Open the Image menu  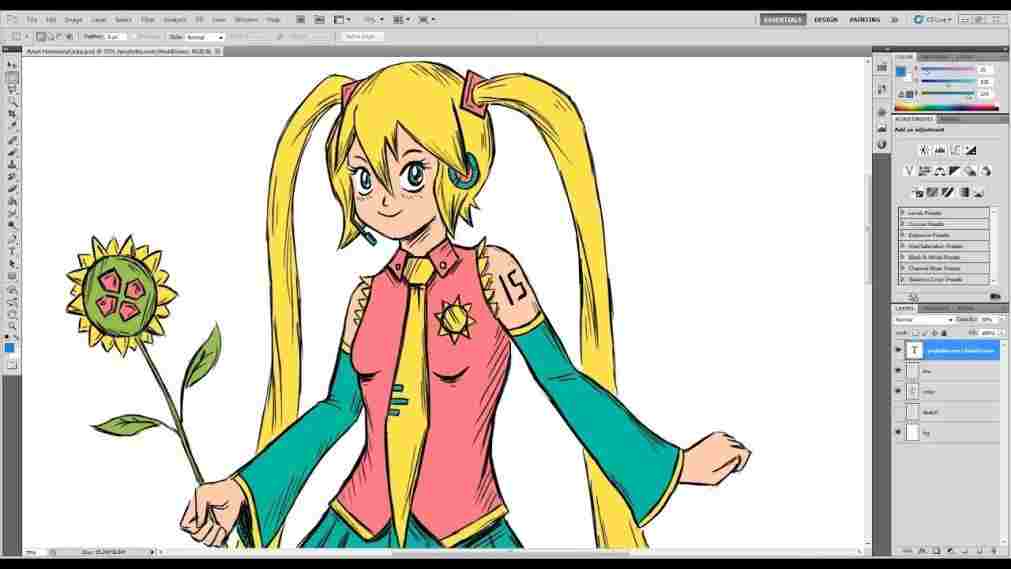[74, 19]
